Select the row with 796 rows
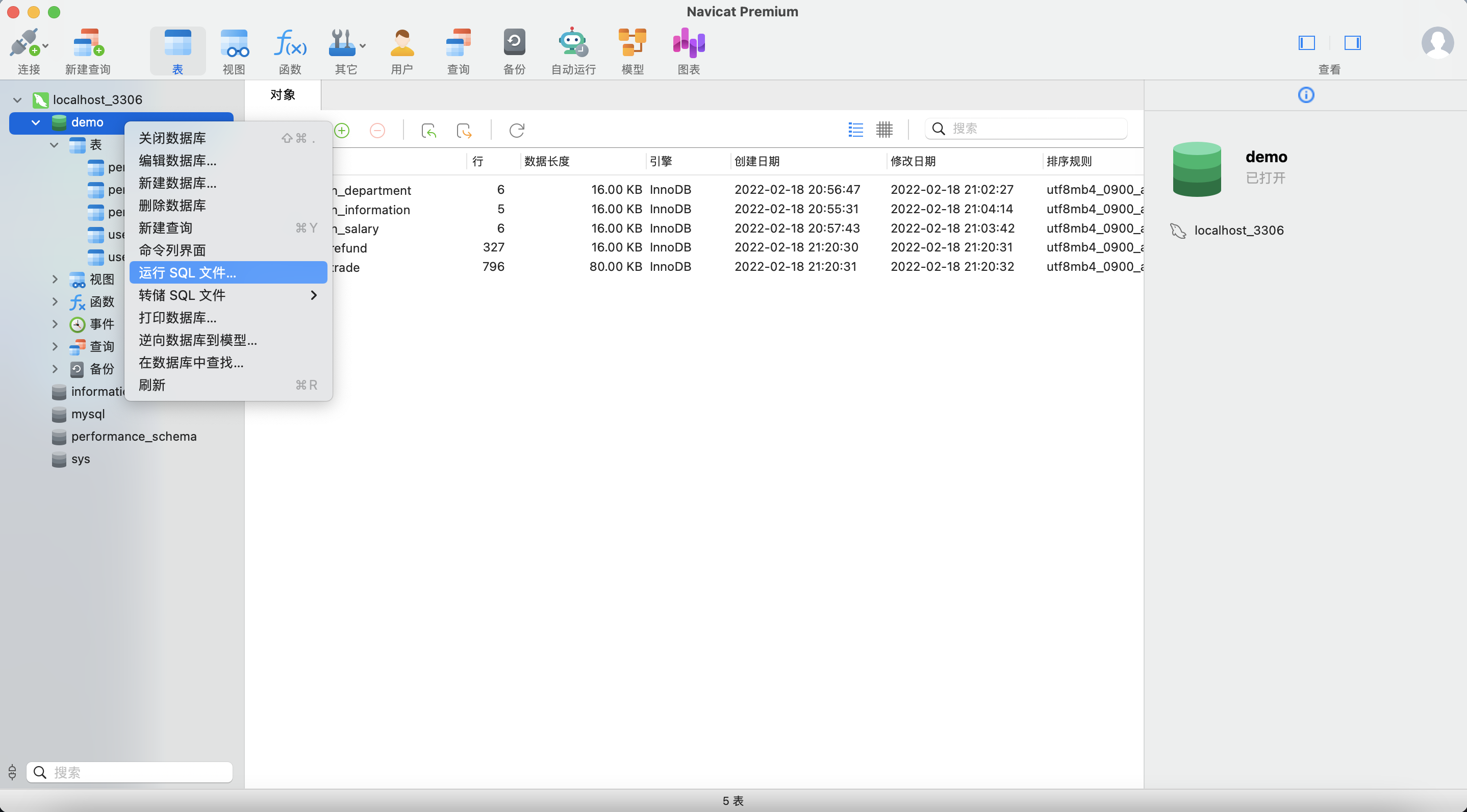This screenshot has width=1467, height=812. point(738,267)
